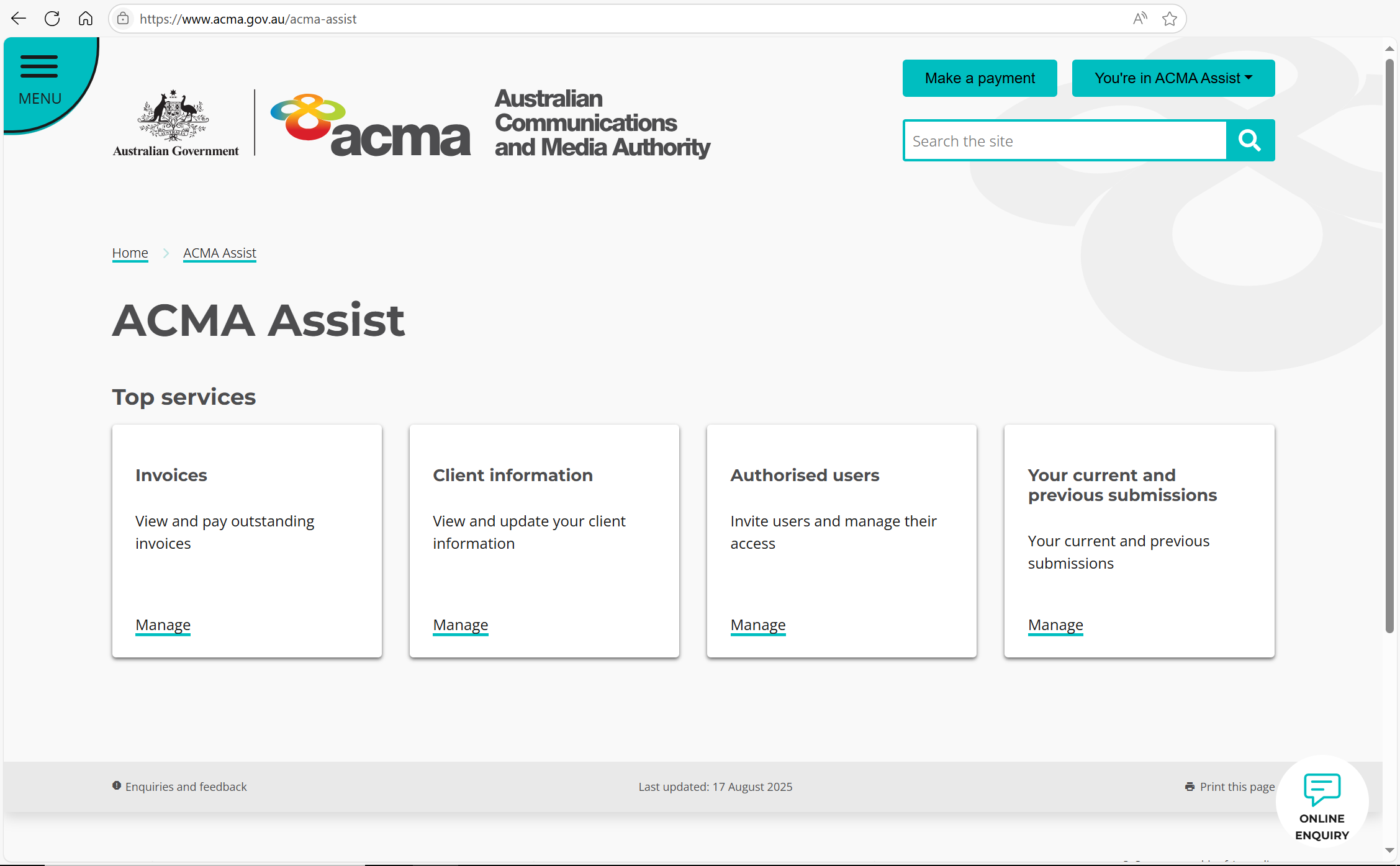Select the Client information card heading
Screen dimensions: 1400x866
click(513, 475)
